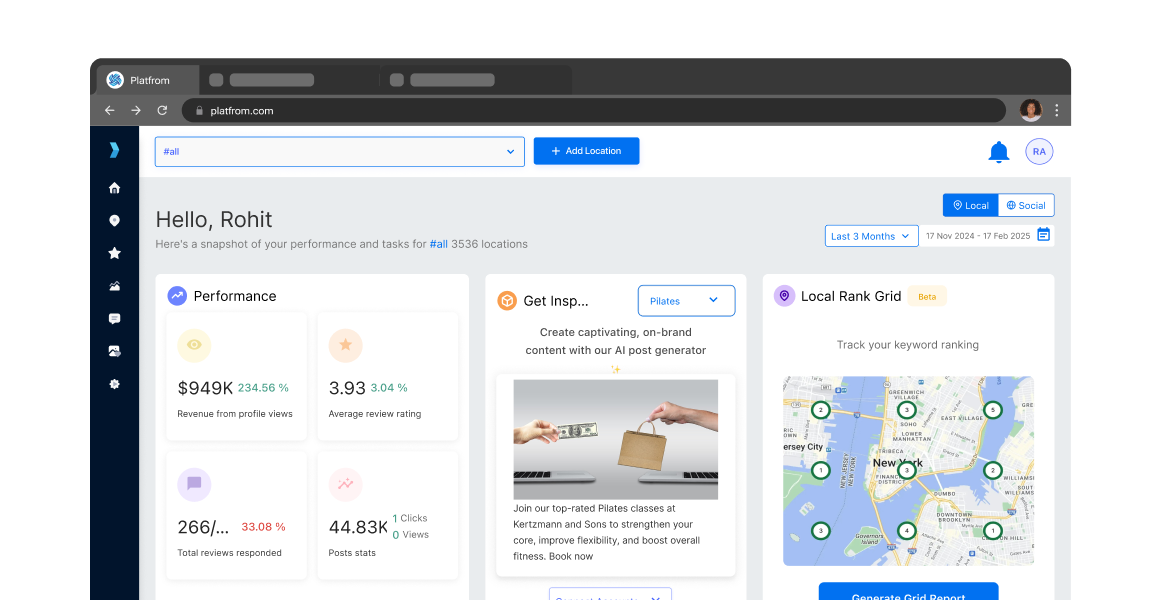
Task: Click the Get Insp... card title
Action: [x=556, y=300]
